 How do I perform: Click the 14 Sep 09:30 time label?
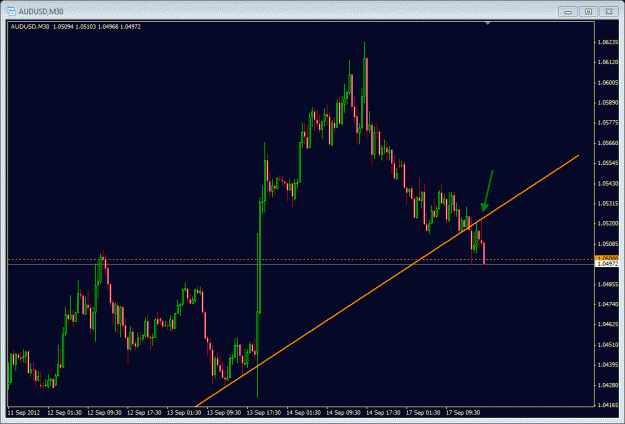coord(344,413)
